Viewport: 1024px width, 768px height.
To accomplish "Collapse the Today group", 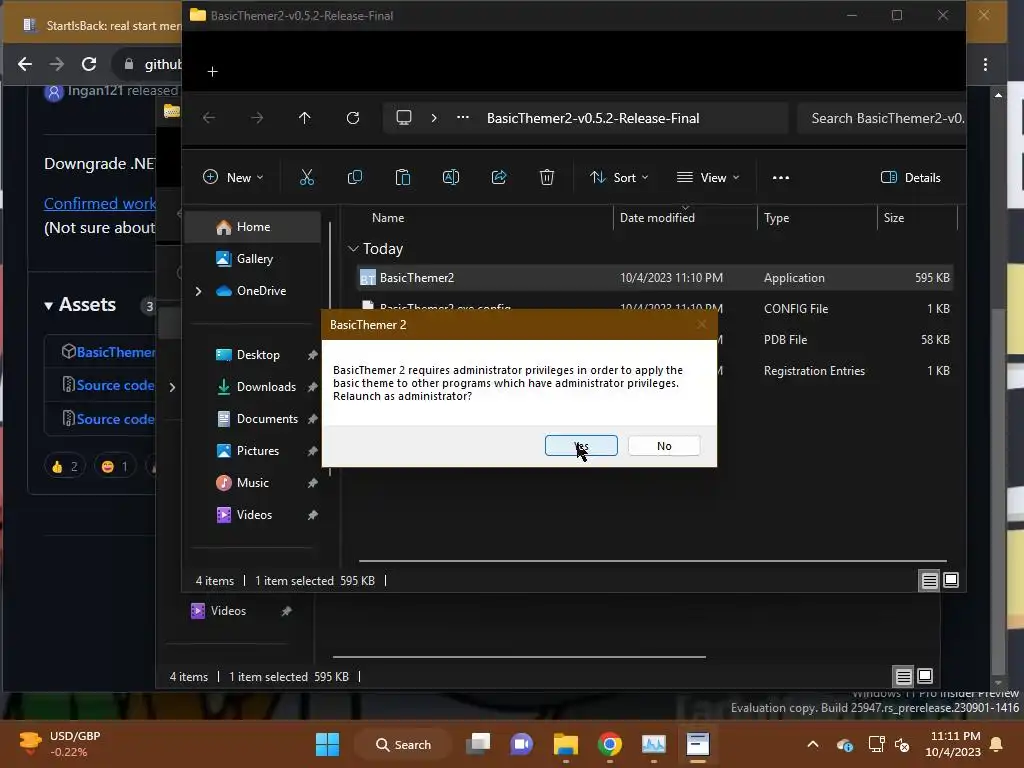I will click(x=353, y=249).
